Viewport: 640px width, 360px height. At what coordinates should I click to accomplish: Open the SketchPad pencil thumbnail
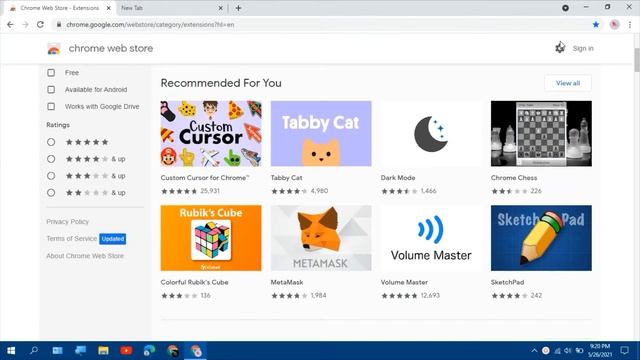tap(541, 238)
